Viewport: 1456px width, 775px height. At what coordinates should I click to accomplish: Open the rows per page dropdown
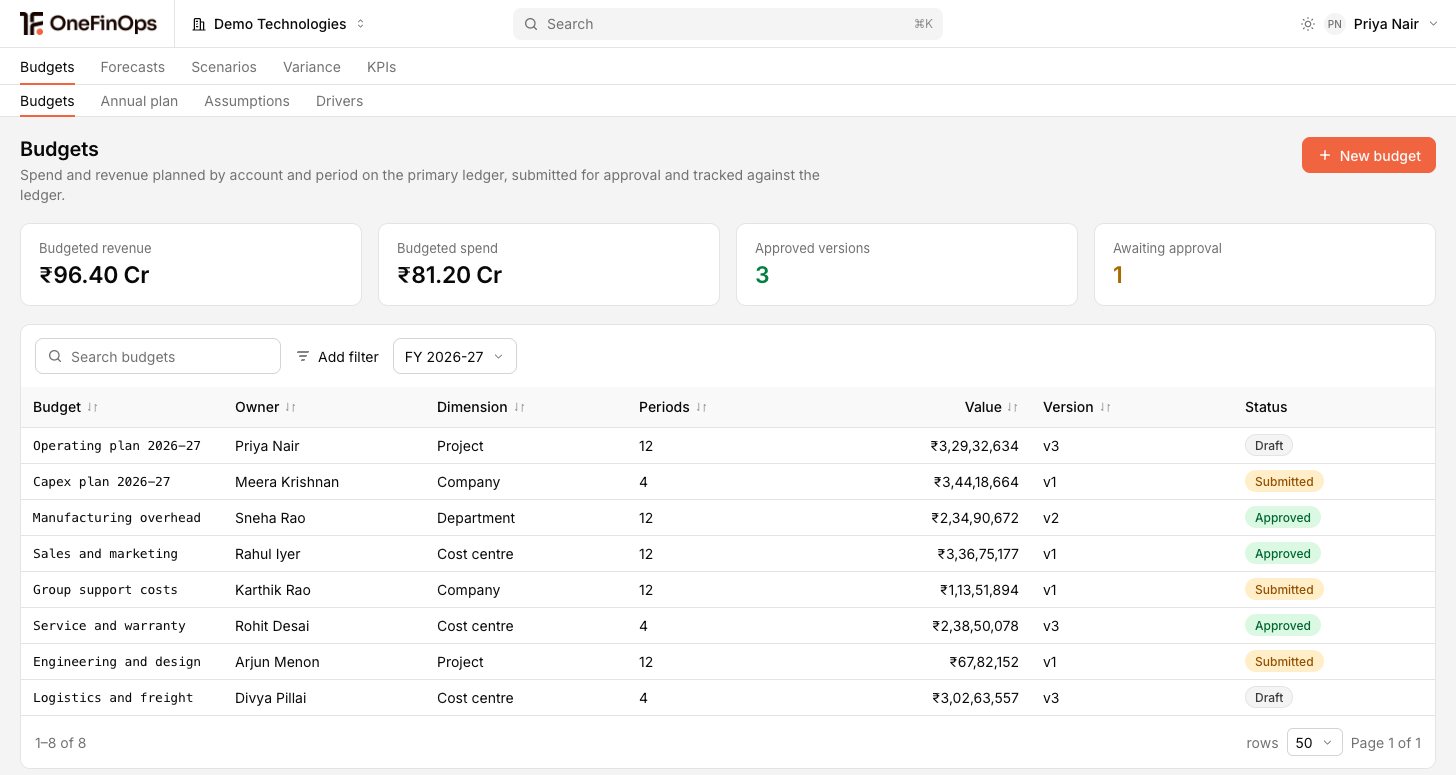point(1315,742)
